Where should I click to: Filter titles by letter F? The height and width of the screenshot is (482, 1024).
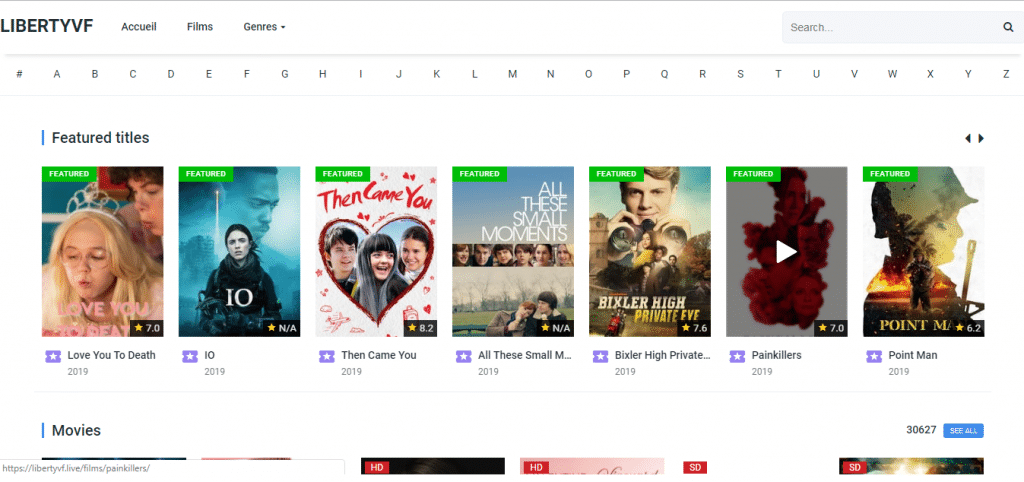(247, 74)
